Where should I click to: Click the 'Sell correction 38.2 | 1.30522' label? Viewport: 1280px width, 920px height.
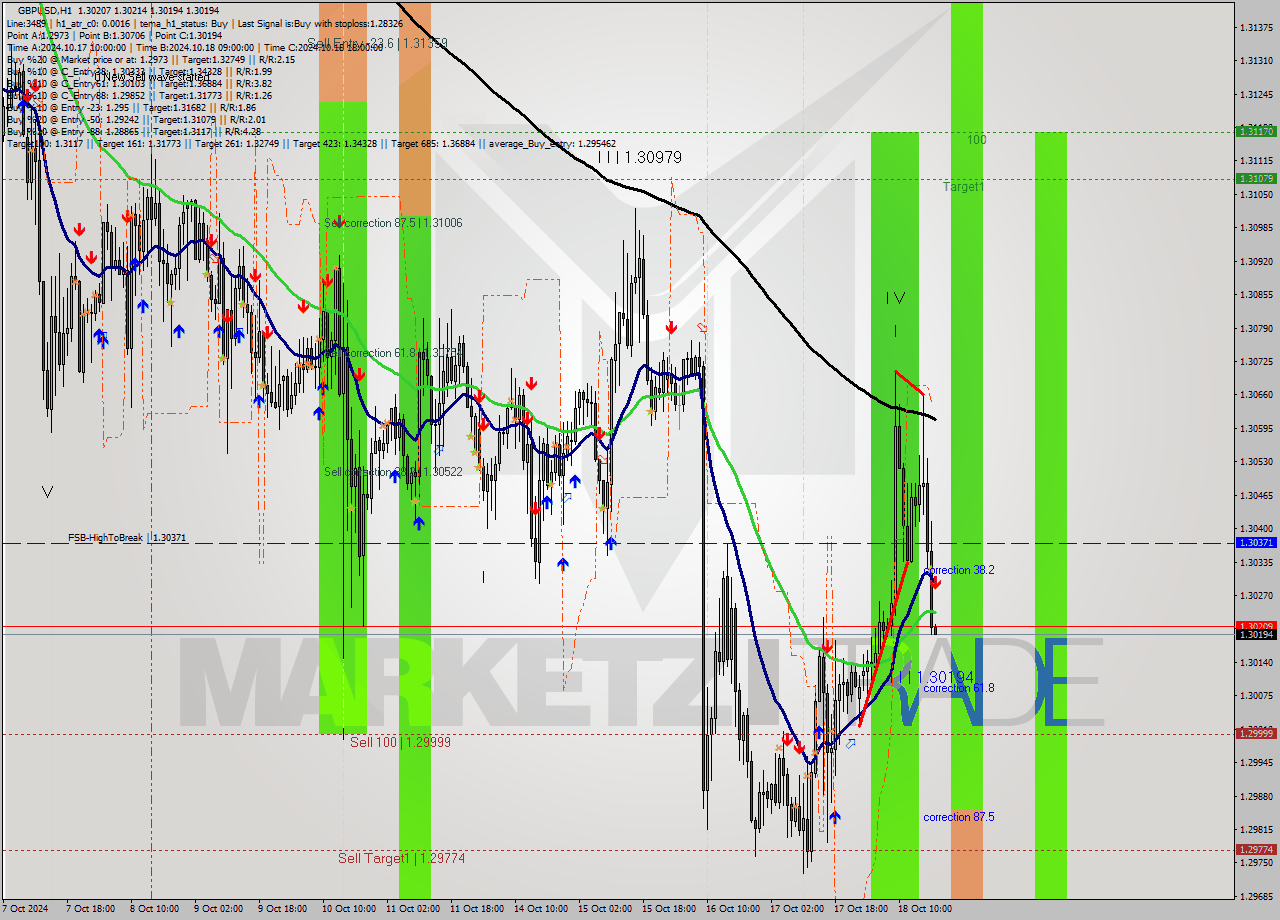tap(393, 472)
